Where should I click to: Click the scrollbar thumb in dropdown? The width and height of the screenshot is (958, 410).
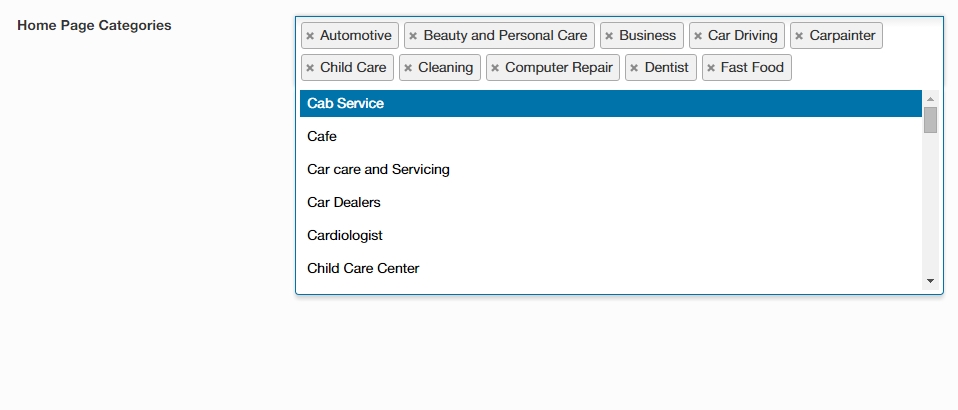(x=930, y=120)
